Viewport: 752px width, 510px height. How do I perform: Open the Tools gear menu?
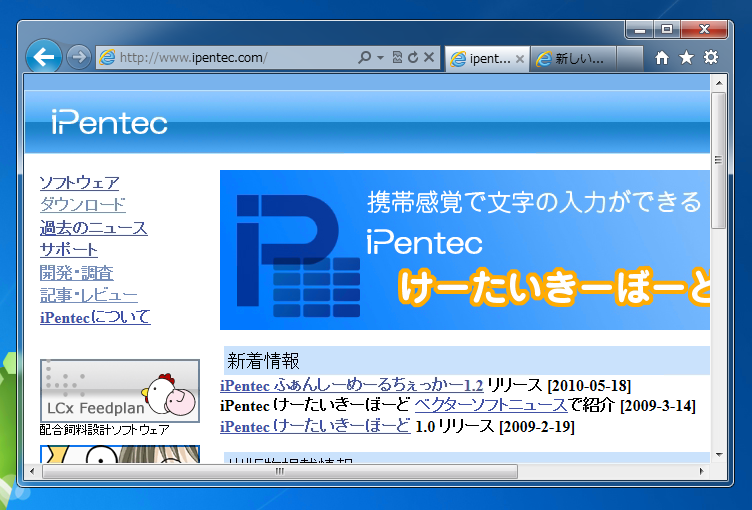(x=711, y=58)
